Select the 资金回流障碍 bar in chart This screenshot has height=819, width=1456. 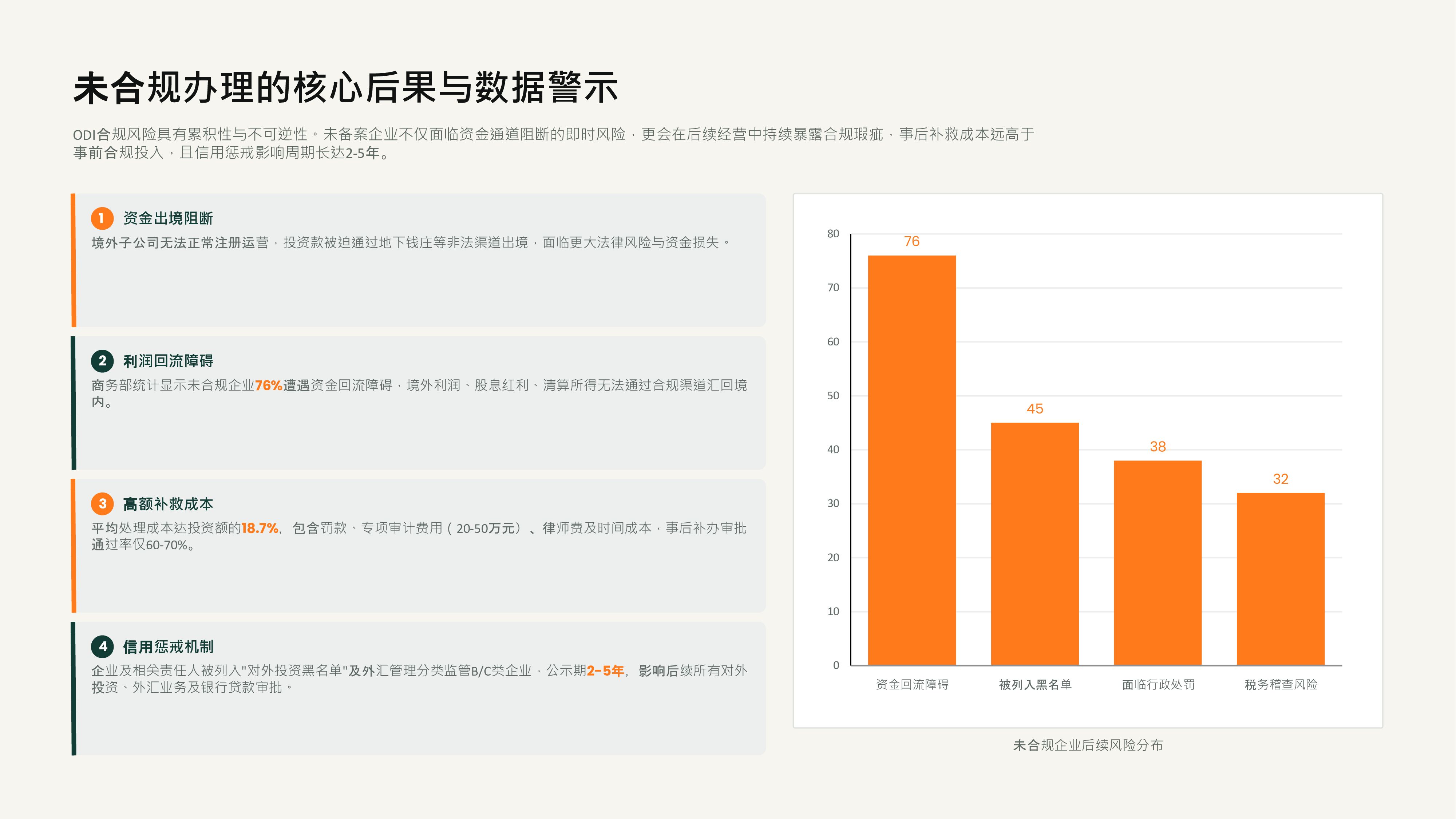tap(912, 460)
